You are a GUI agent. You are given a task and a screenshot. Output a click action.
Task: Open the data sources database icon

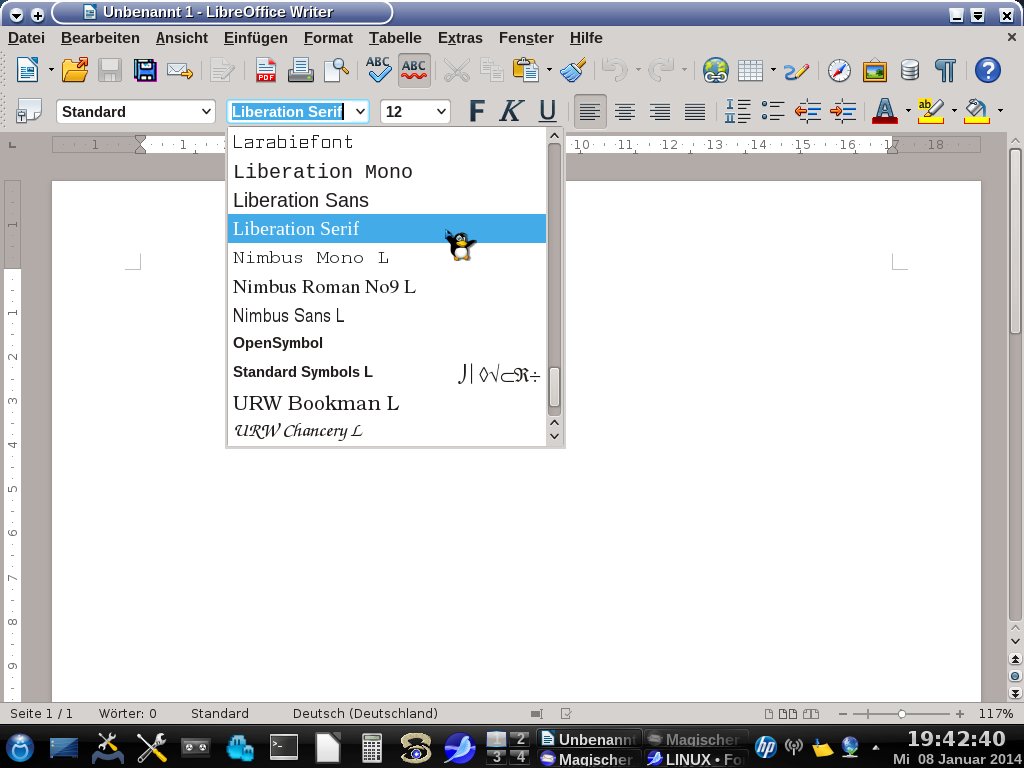point(910,70)
